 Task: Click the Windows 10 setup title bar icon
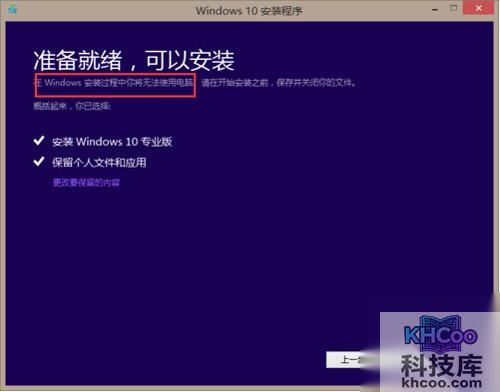12,10
